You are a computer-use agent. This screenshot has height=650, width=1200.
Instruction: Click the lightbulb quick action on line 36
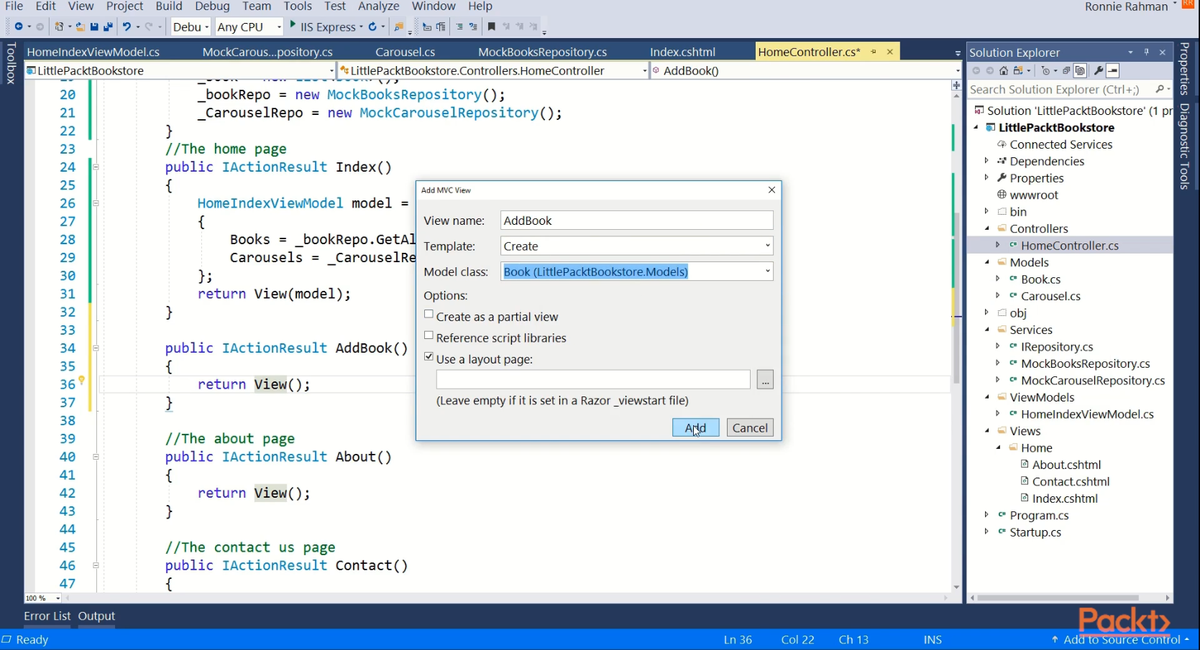(82, 382)
